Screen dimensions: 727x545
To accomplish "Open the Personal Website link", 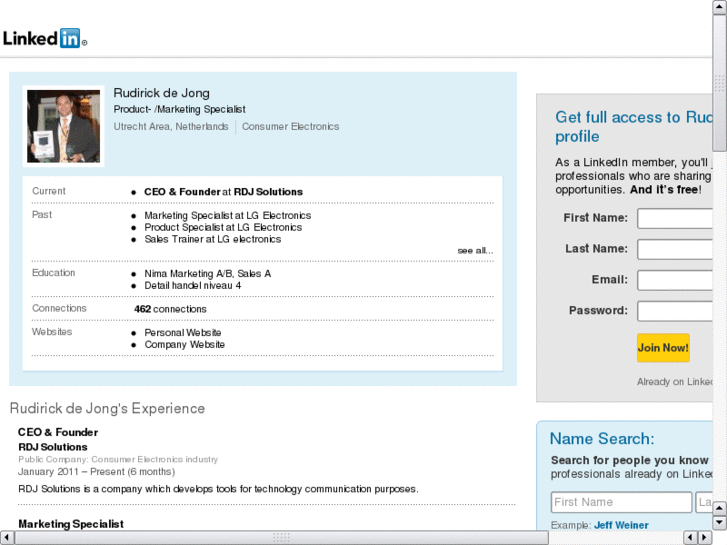I will (x=183, y=333).
